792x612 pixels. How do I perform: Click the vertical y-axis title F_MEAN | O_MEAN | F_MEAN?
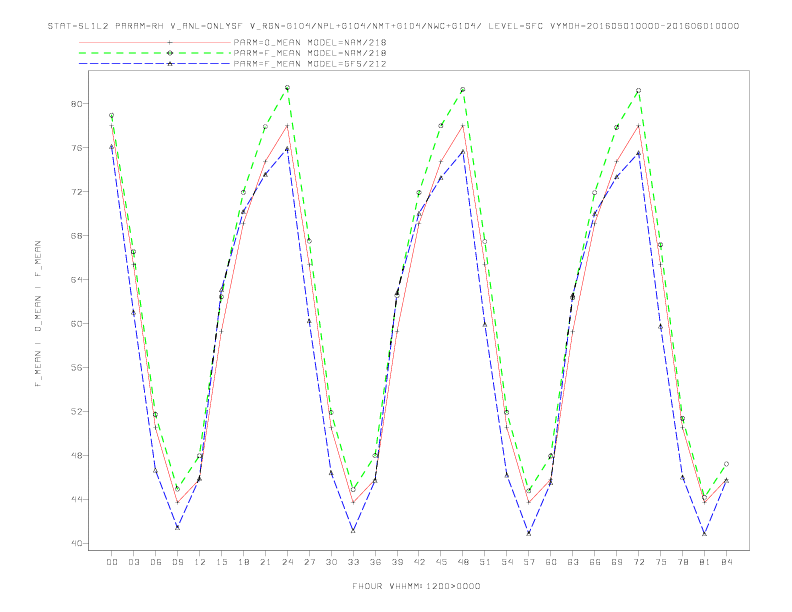(38, 314)
